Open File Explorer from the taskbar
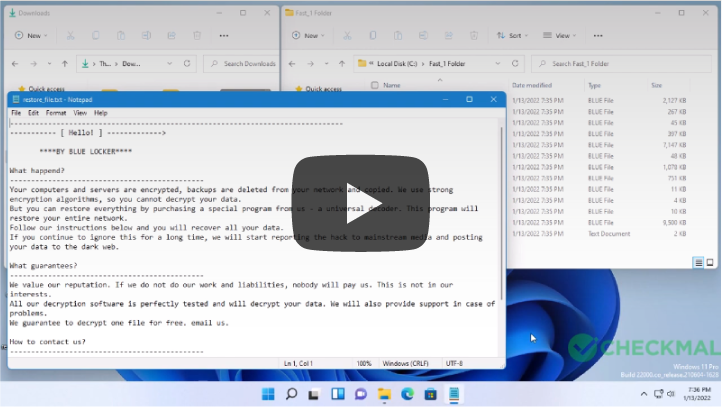Screen dimensions: 722x407 pyautogui.click(x=384, y=394)
